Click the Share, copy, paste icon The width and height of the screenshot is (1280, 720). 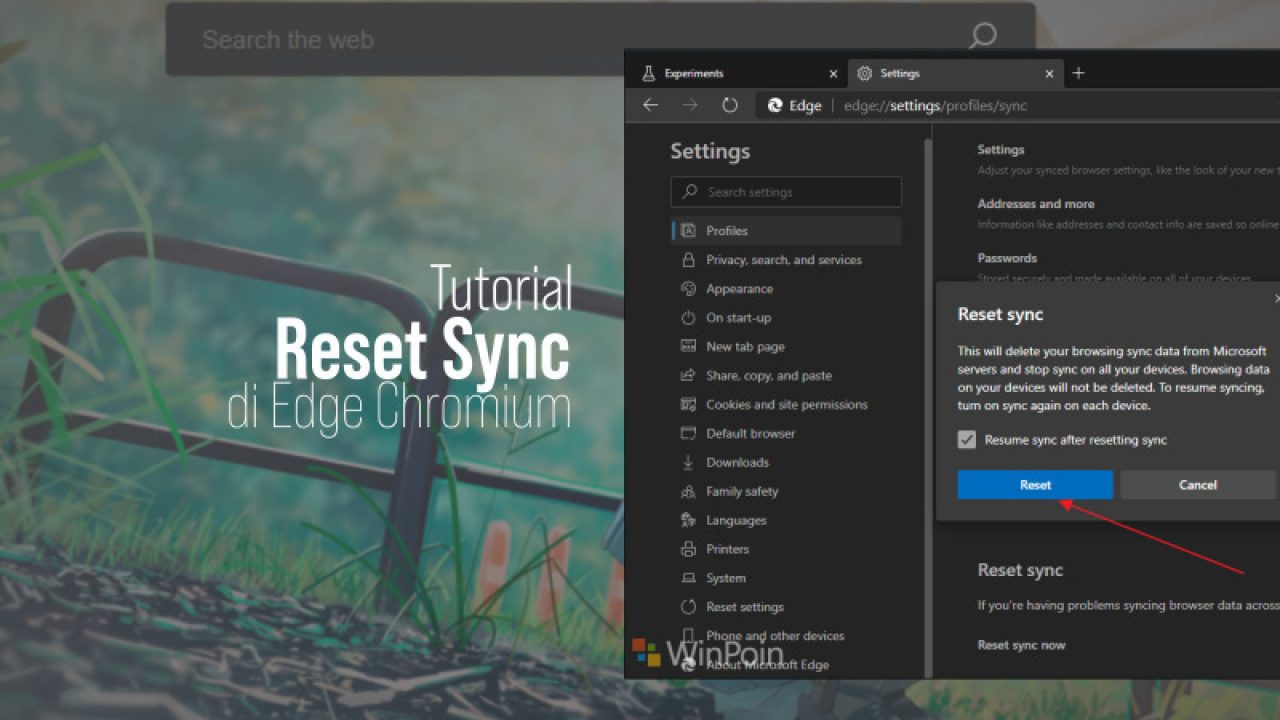(688, 376)
